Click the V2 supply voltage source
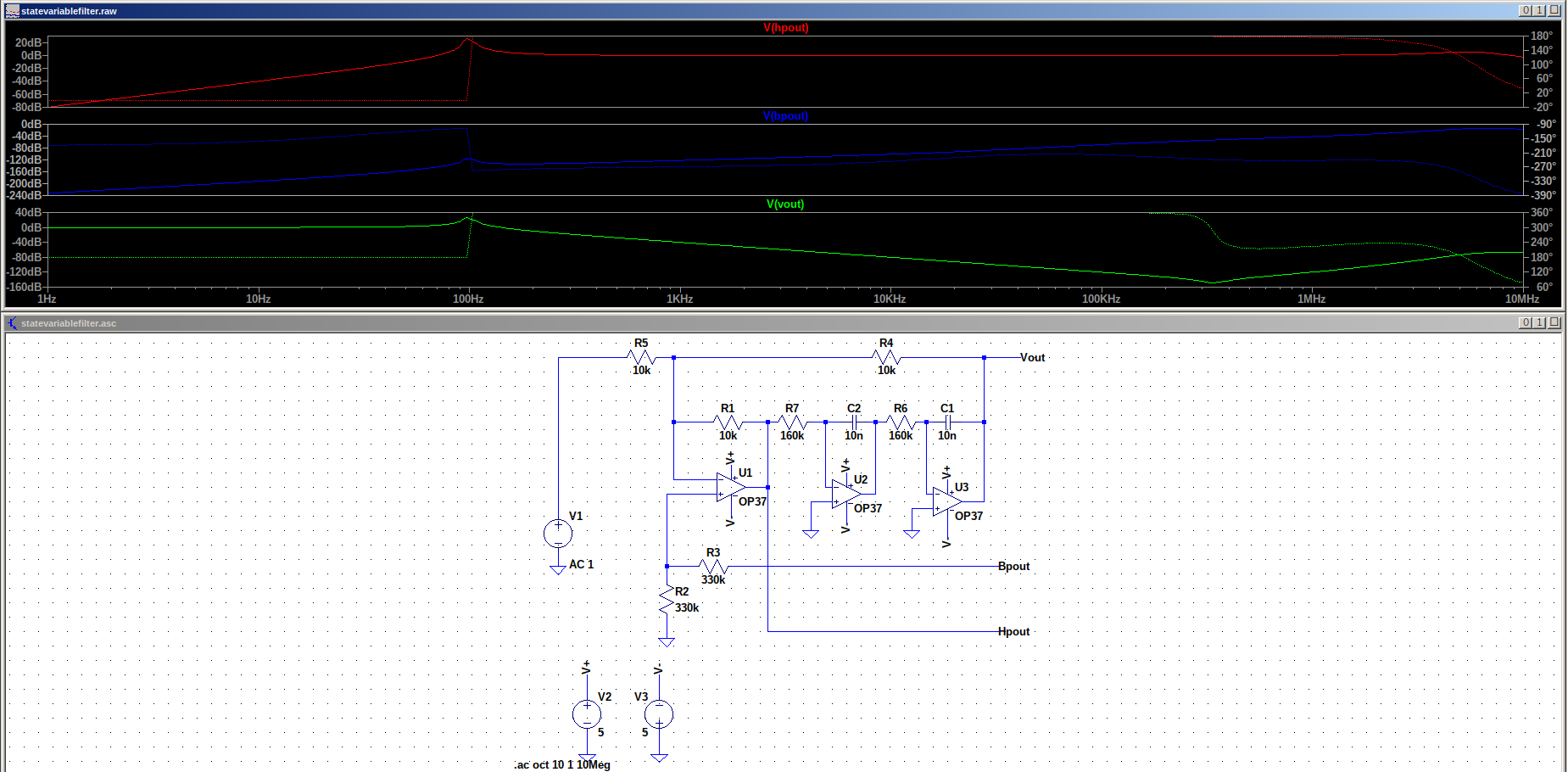Image resolution: width=1568 pixels, height=772 pixels. (587, 714)
